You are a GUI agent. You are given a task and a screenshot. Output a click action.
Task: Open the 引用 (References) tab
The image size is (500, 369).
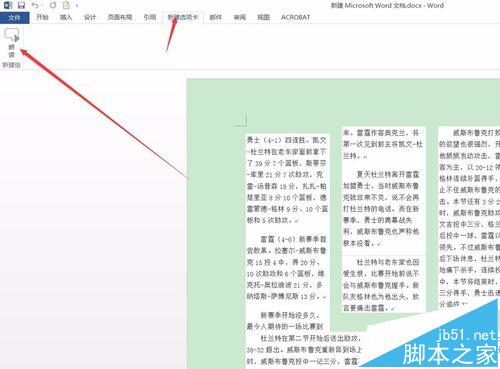click(150, 17)
